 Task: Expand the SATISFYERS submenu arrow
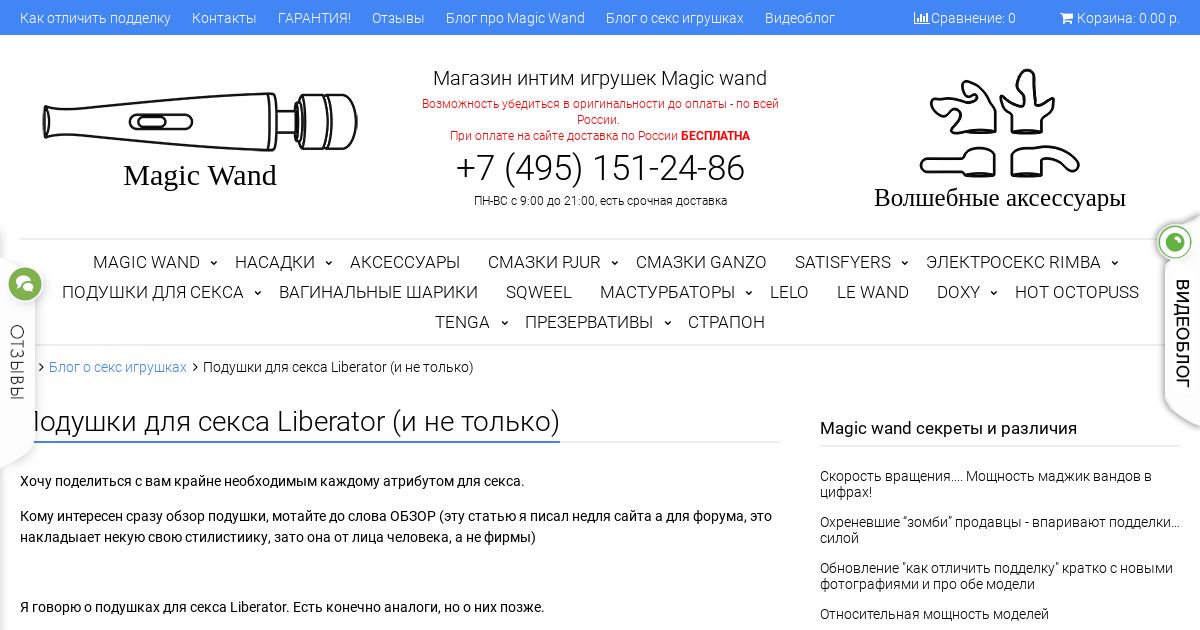tap(904, 263)
